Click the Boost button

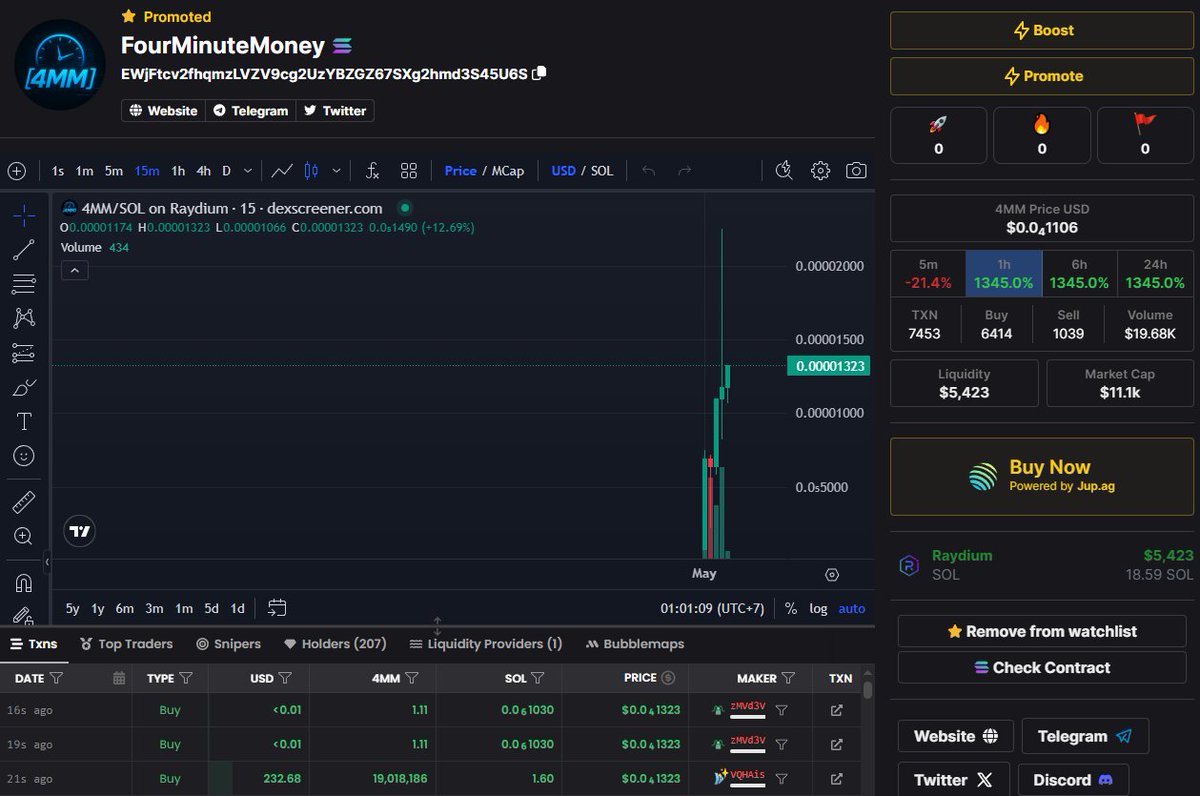click(1042, 30)
